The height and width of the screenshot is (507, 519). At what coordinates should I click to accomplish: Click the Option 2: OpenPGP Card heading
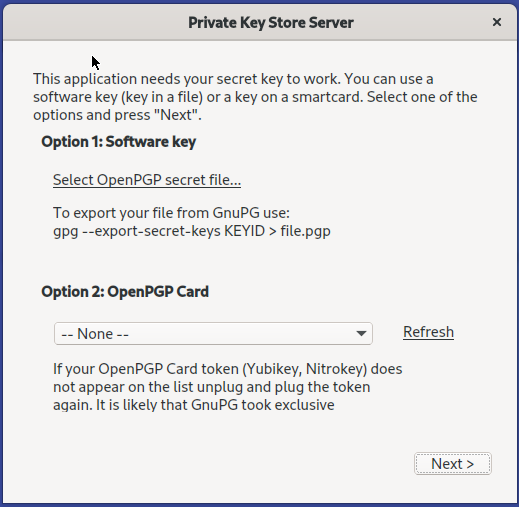(125, 292)
